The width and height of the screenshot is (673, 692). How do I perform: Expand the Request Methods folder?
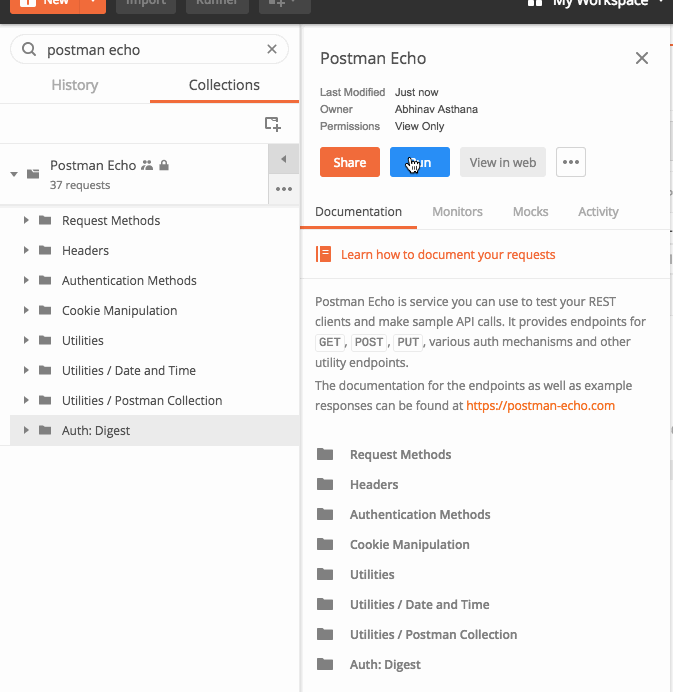click(x=26, y=220)
